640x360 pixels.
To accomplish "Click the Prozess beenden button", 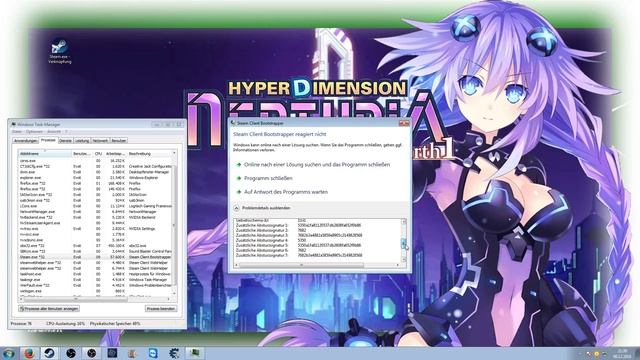I will click(x=160, y=309).
